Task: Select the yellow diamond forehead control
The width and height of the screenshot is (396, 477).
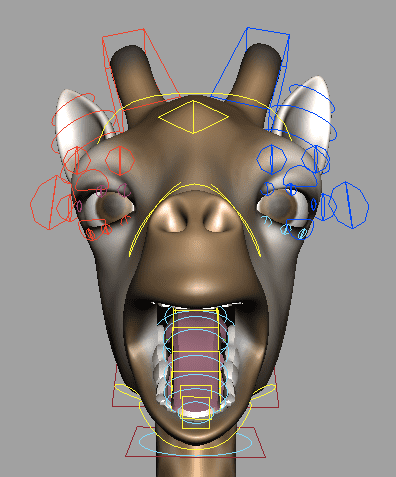Action: (194, 117)
